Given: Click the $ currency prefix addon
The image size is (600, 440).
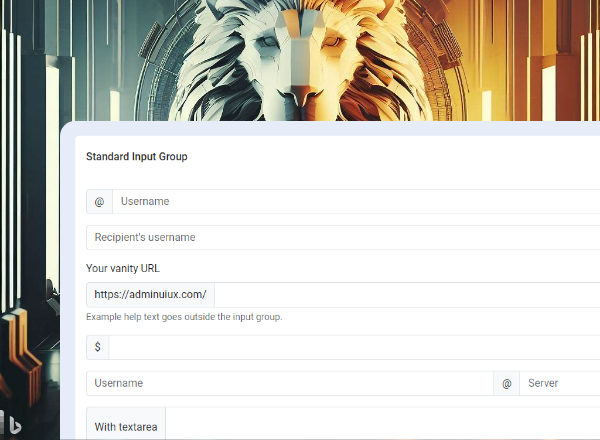Looking at the screenshot, I should (98, 347).
